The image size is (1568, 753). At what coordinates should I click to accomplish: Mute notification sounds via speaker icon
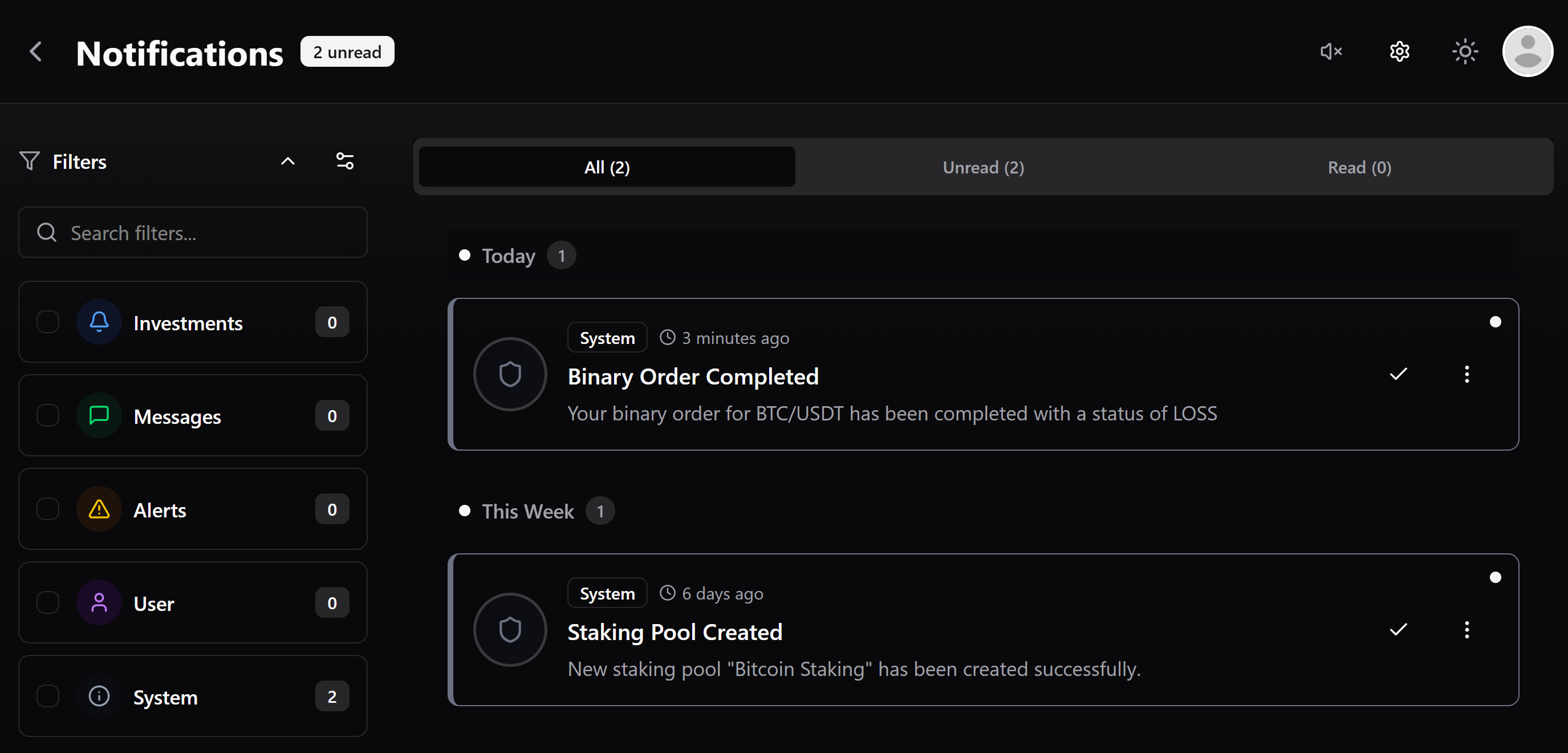(x=1331, y=51)
